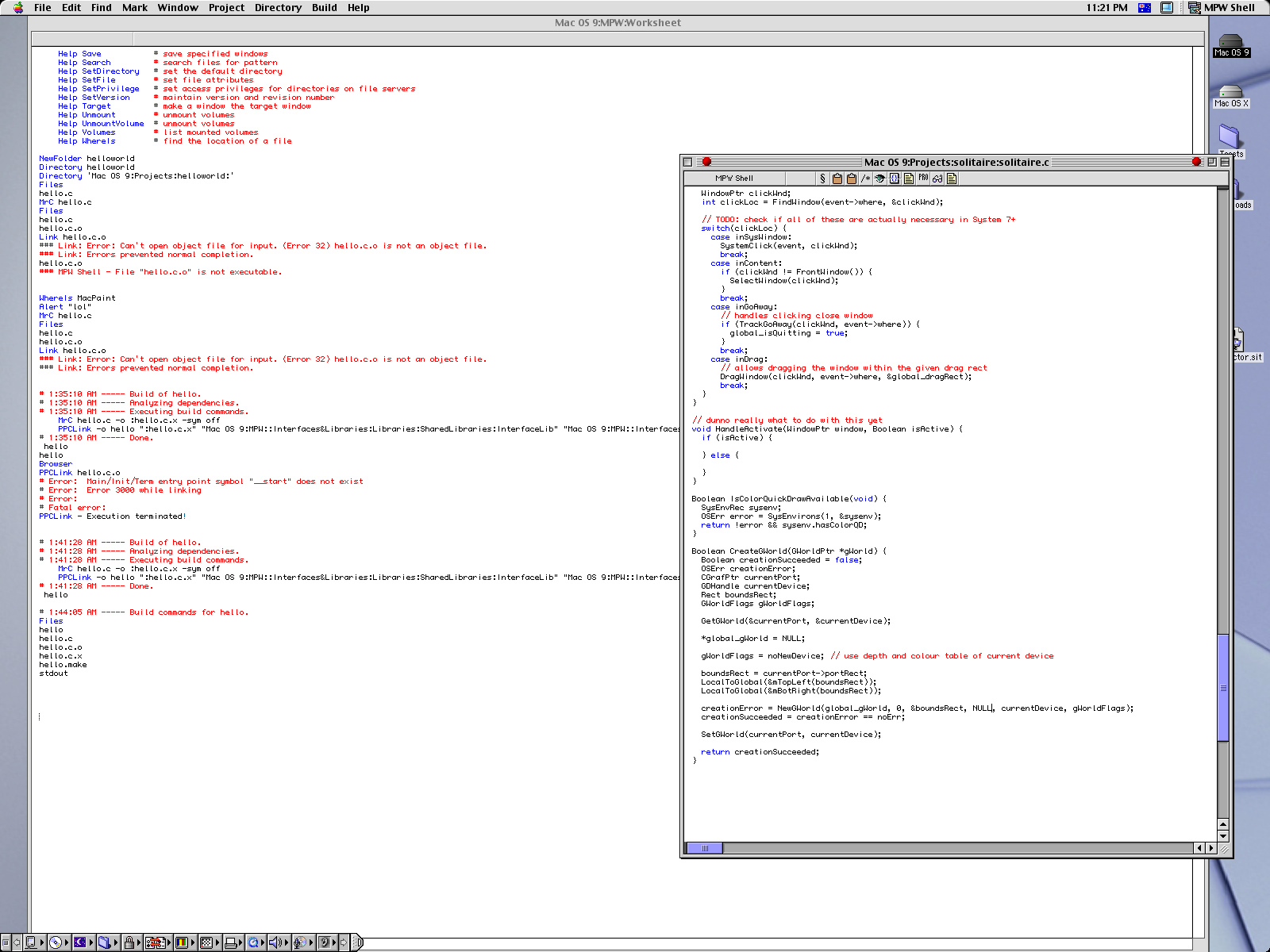Open the speech ear control strip module

pyautogui.click(x=327, y=942)
